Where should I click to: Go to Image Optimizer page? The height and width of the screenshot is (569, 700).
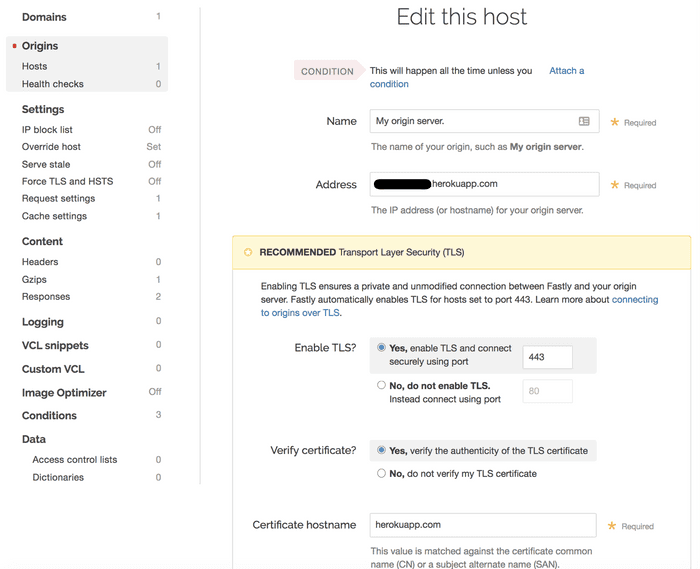tap(64, 393)
